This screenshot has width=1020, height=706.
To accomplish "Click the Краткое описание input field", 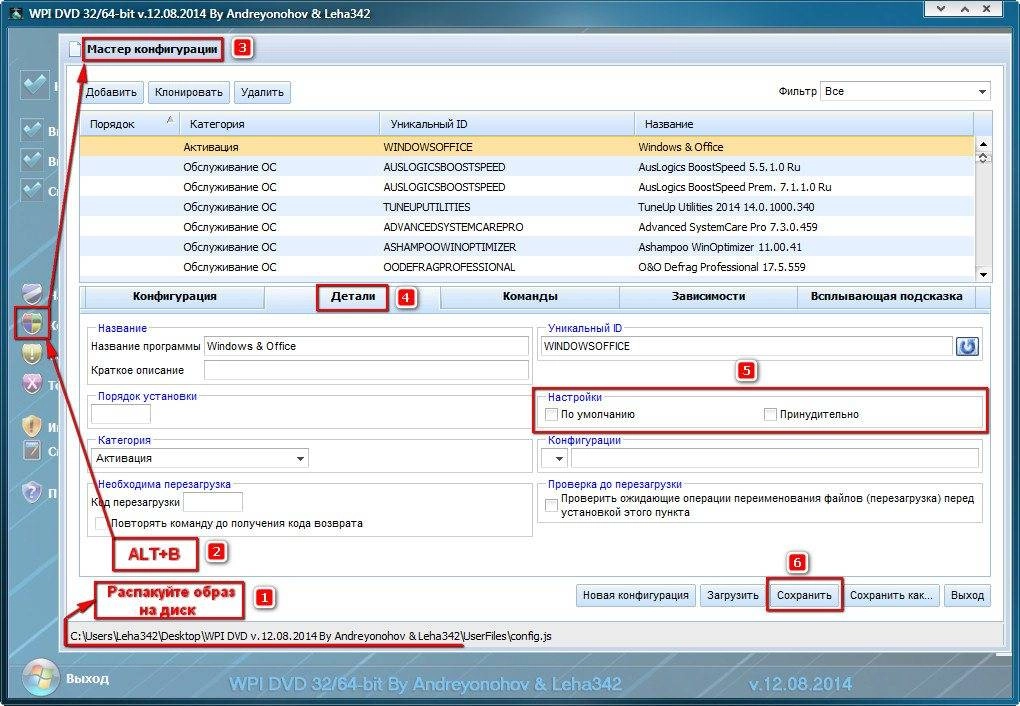I will [366, 370].
